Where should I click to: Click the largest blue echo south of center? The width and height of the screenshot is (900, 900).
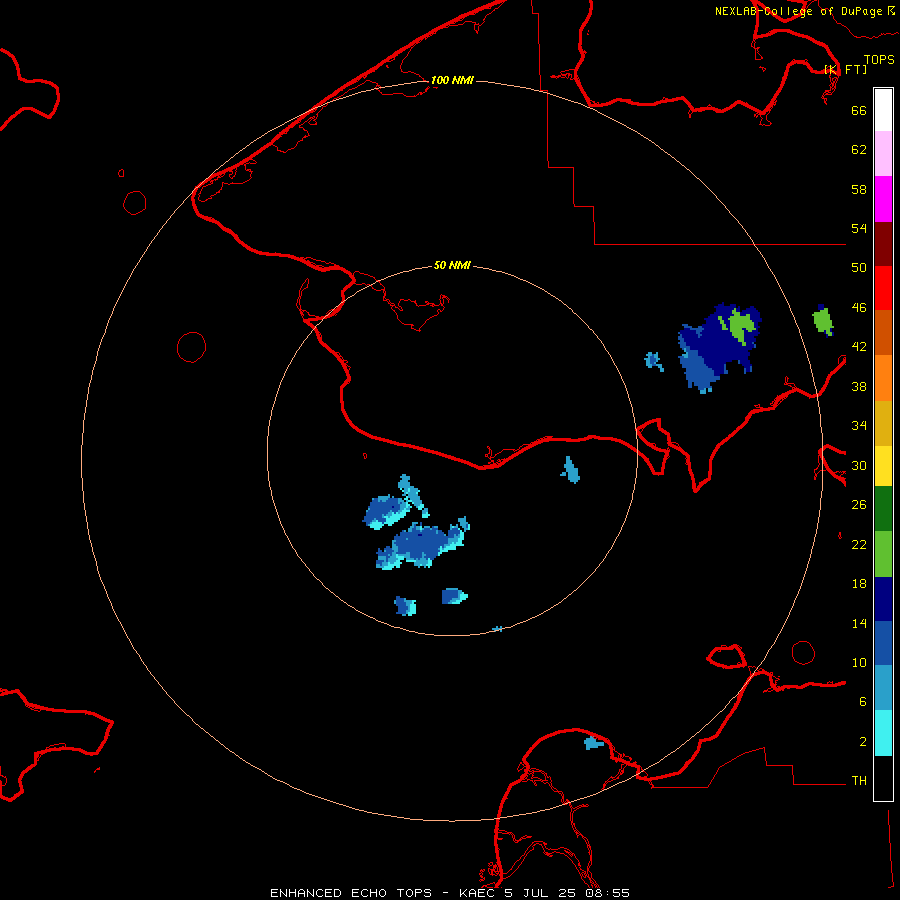423,543
